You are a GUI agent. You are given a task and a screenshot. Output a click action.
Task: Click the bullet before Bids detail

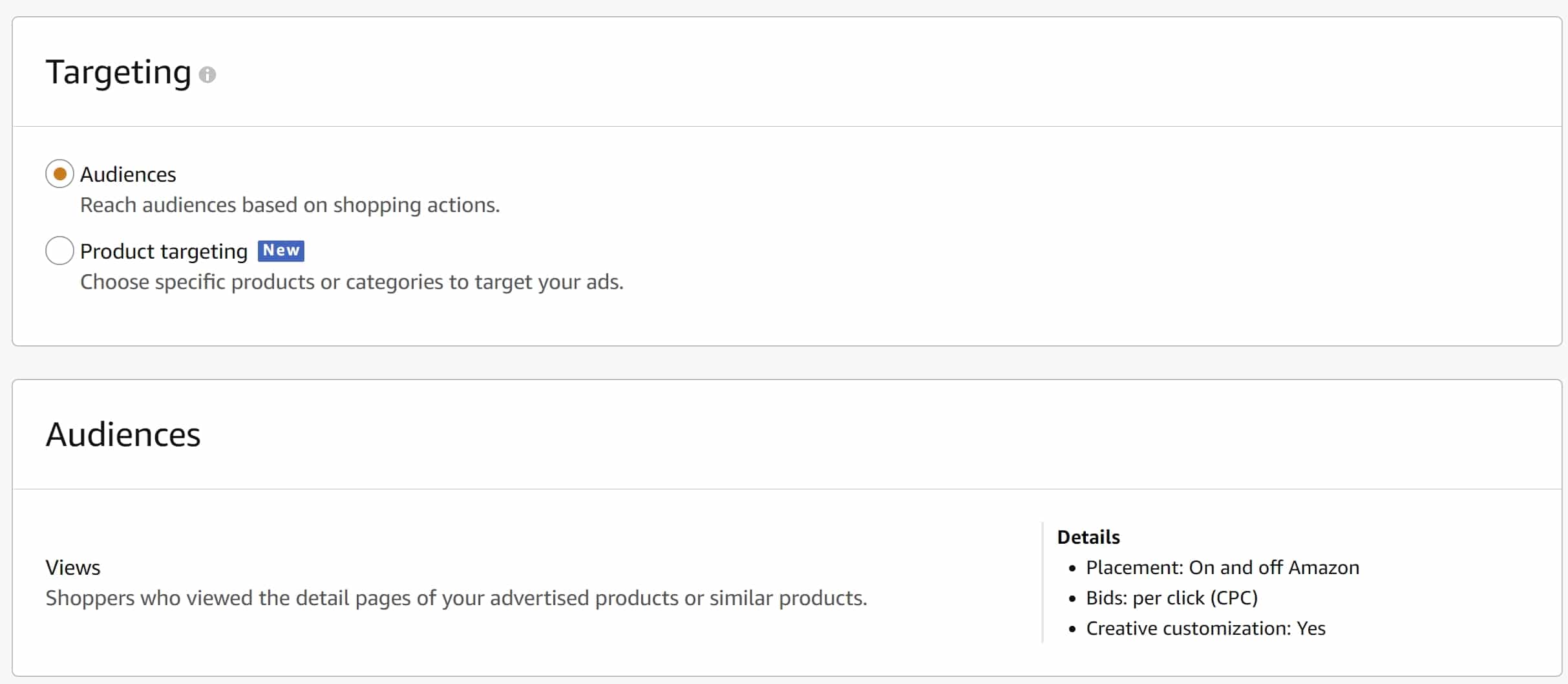pyautogui.click(x=1072, y=599)
